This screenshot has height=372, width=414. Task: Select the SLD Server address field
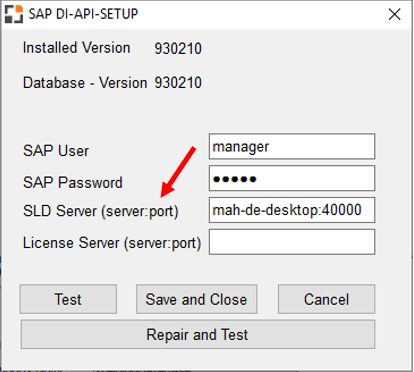pyautogui.click(x=292, y=210)
